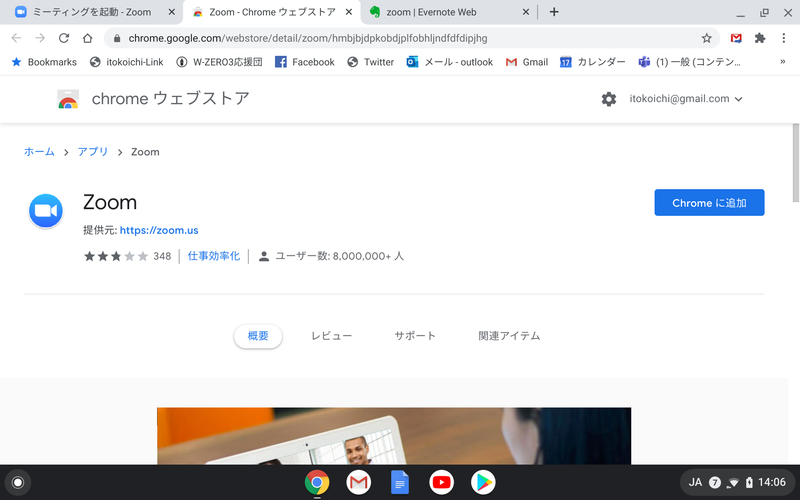Bookmark this page with the star icon
Screen dimensions: 800x500
pyautogui.click(x=706, y=38)
